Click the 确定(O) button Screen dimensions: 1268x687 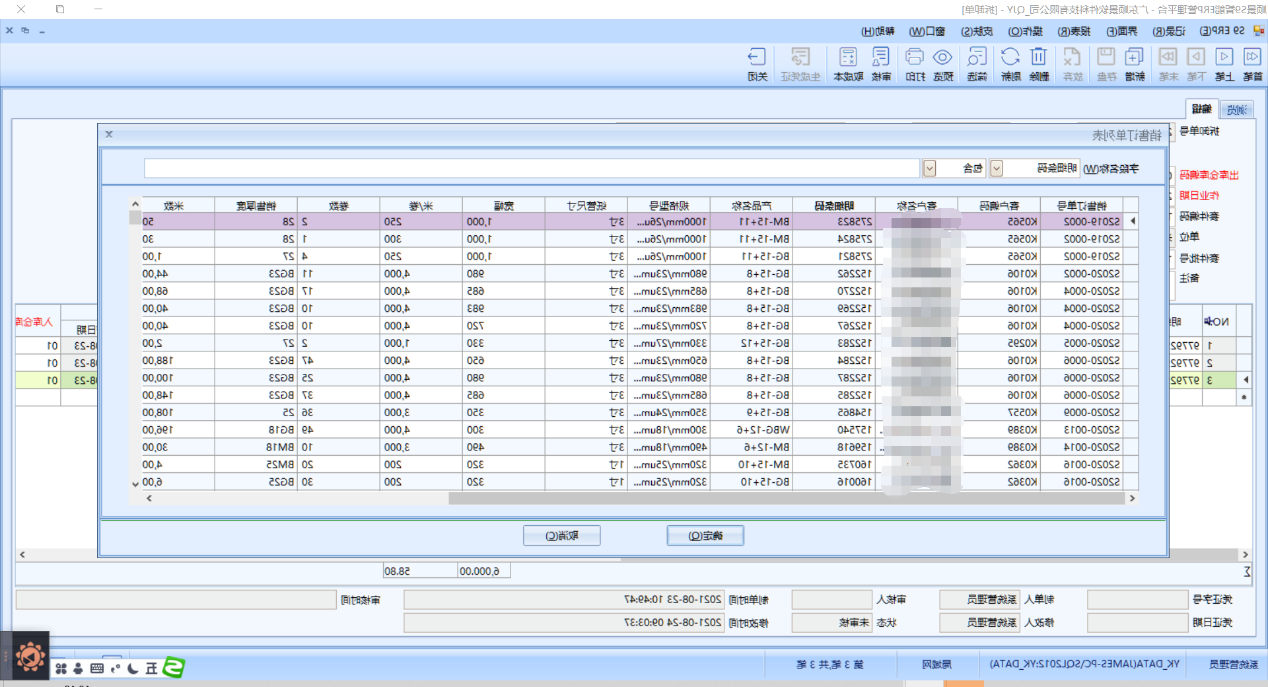(706, 535)
